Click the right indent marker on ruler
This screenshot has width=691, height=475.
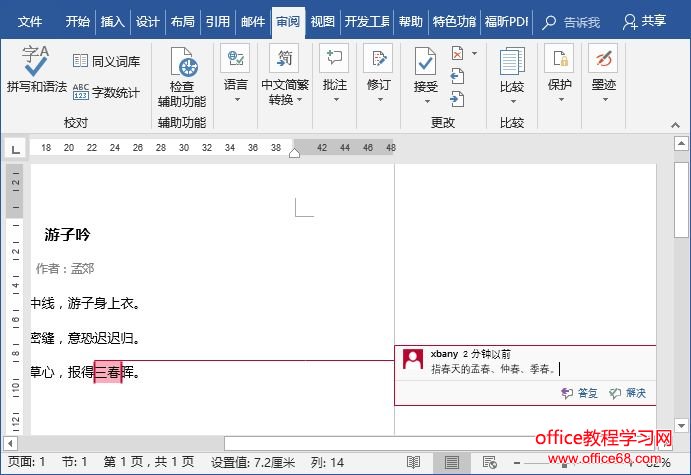(294, 152)
